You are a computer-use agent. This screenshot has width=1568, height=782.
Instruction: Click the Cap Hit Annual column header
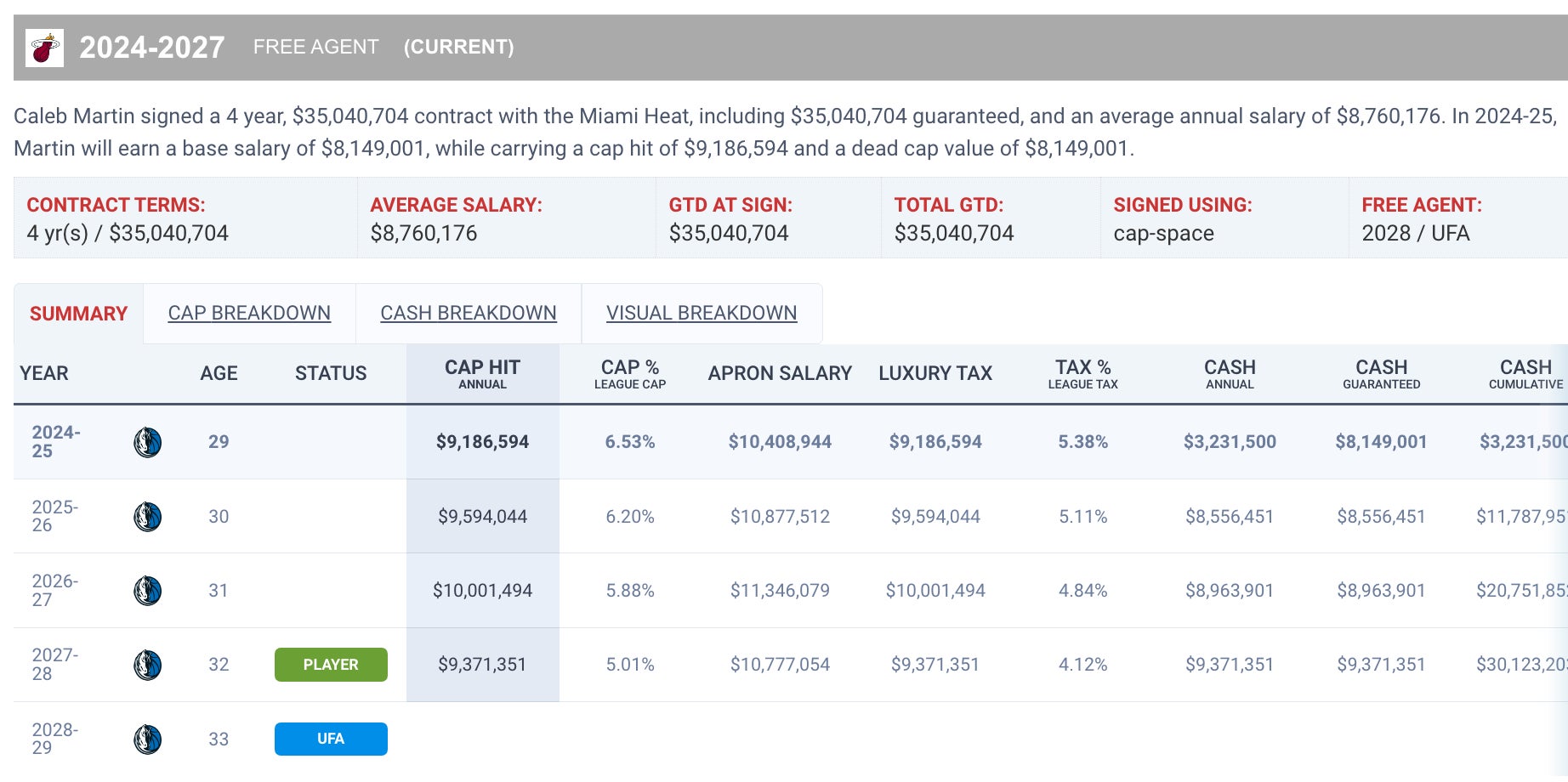[x=482, y=373]
